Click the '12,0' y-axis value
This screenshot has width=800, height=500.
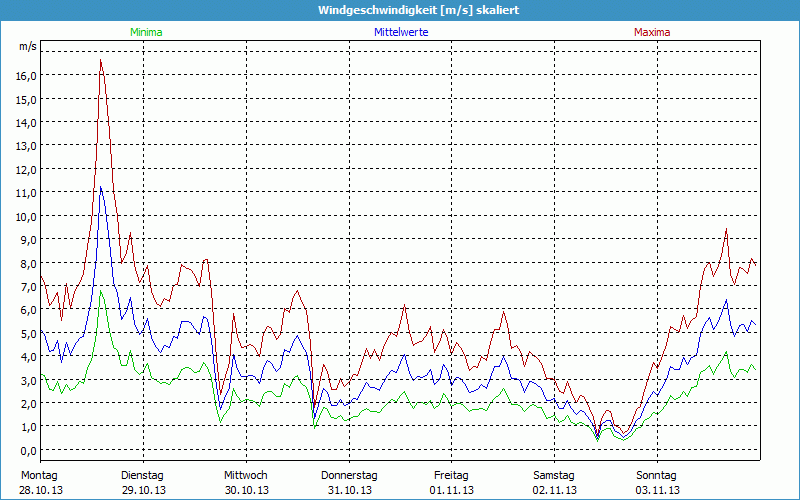point(26,169)
